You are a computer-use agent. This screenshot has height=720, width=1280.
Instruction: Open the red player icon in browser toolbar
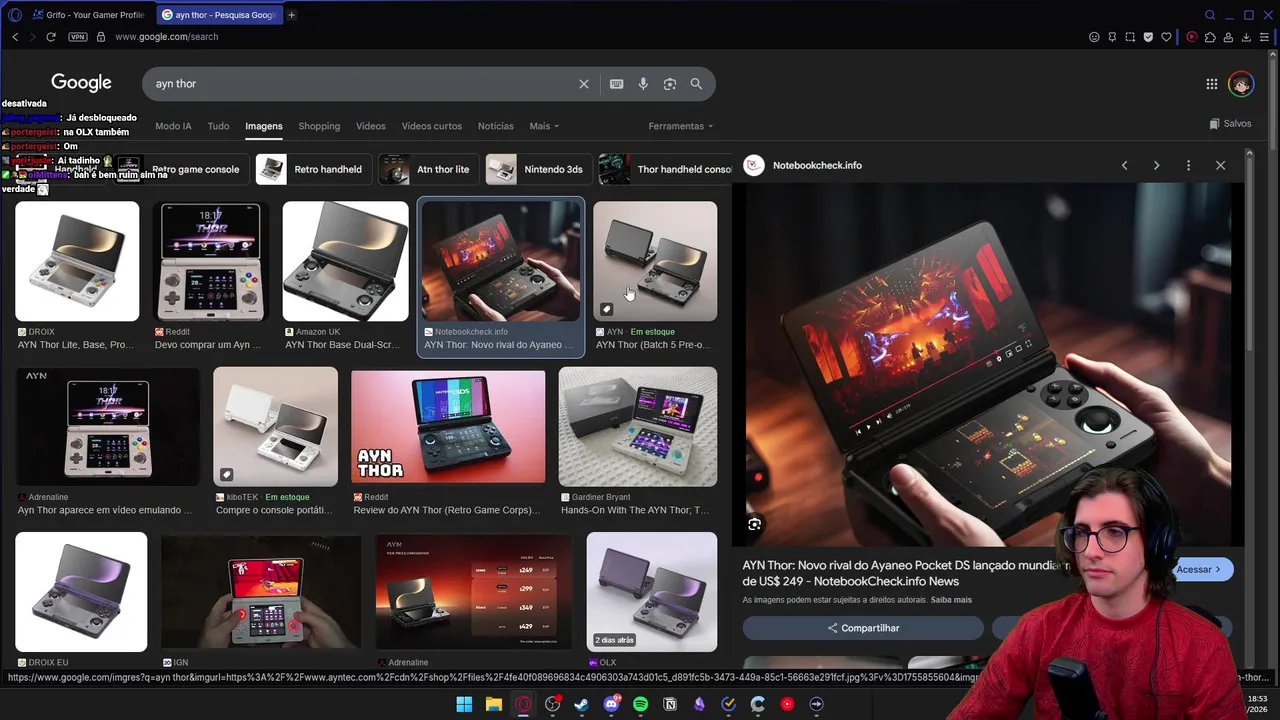click(1192, 37)
